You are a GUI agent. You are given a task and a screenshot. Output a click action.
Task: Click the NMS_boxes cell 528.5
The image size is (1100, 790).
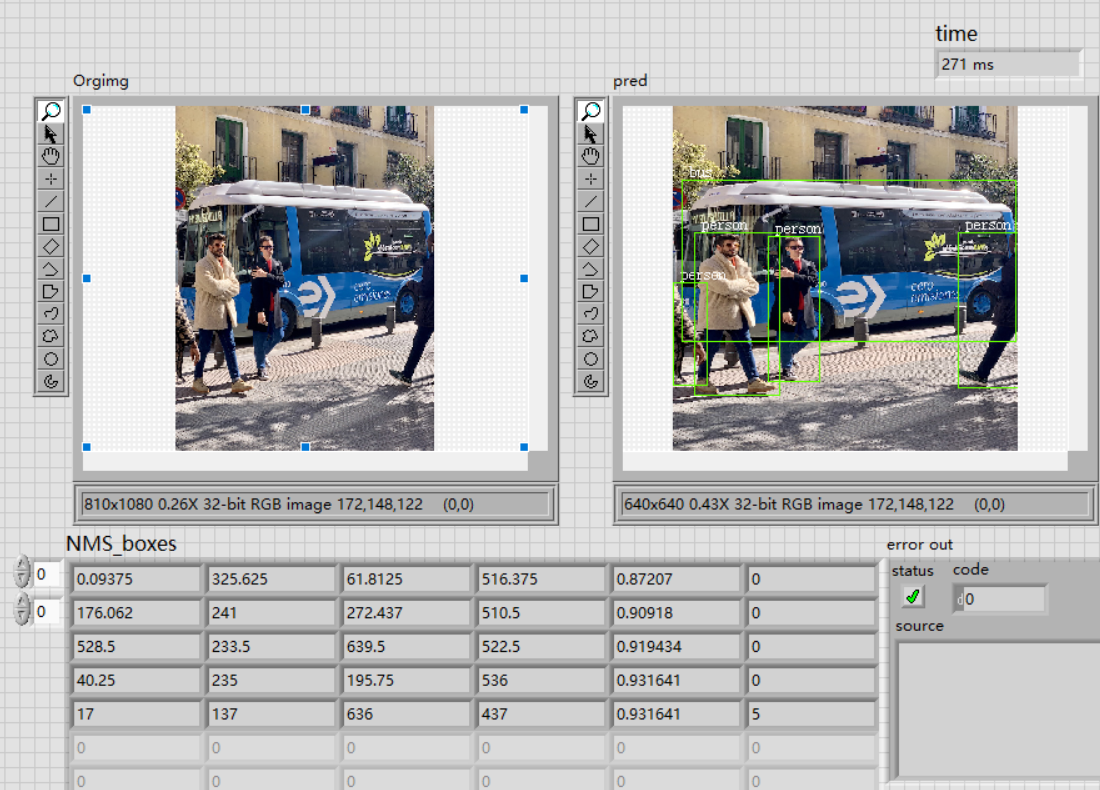136,647
